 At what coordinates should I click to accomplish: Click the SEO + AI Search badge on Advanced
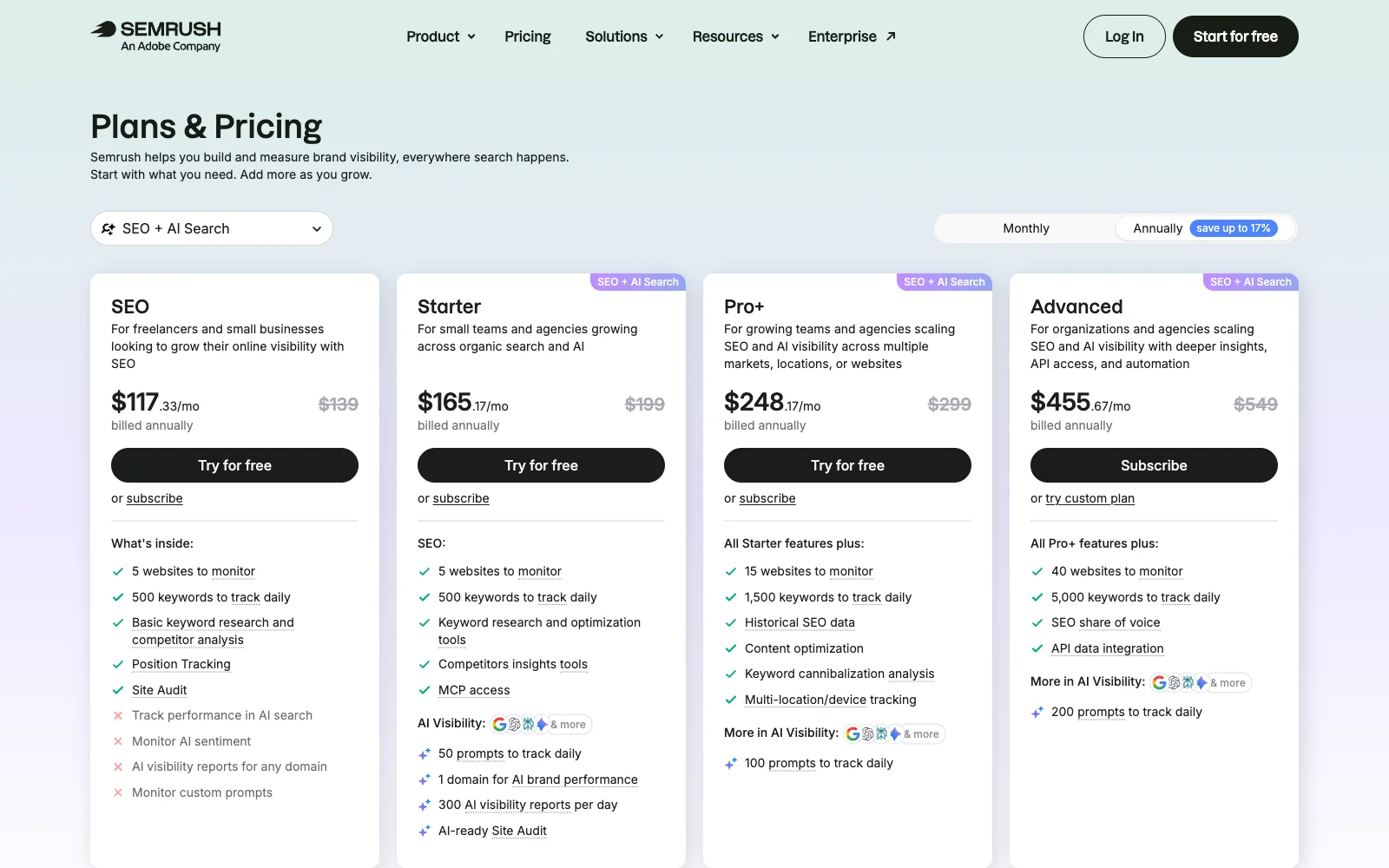click(1251, 282)
